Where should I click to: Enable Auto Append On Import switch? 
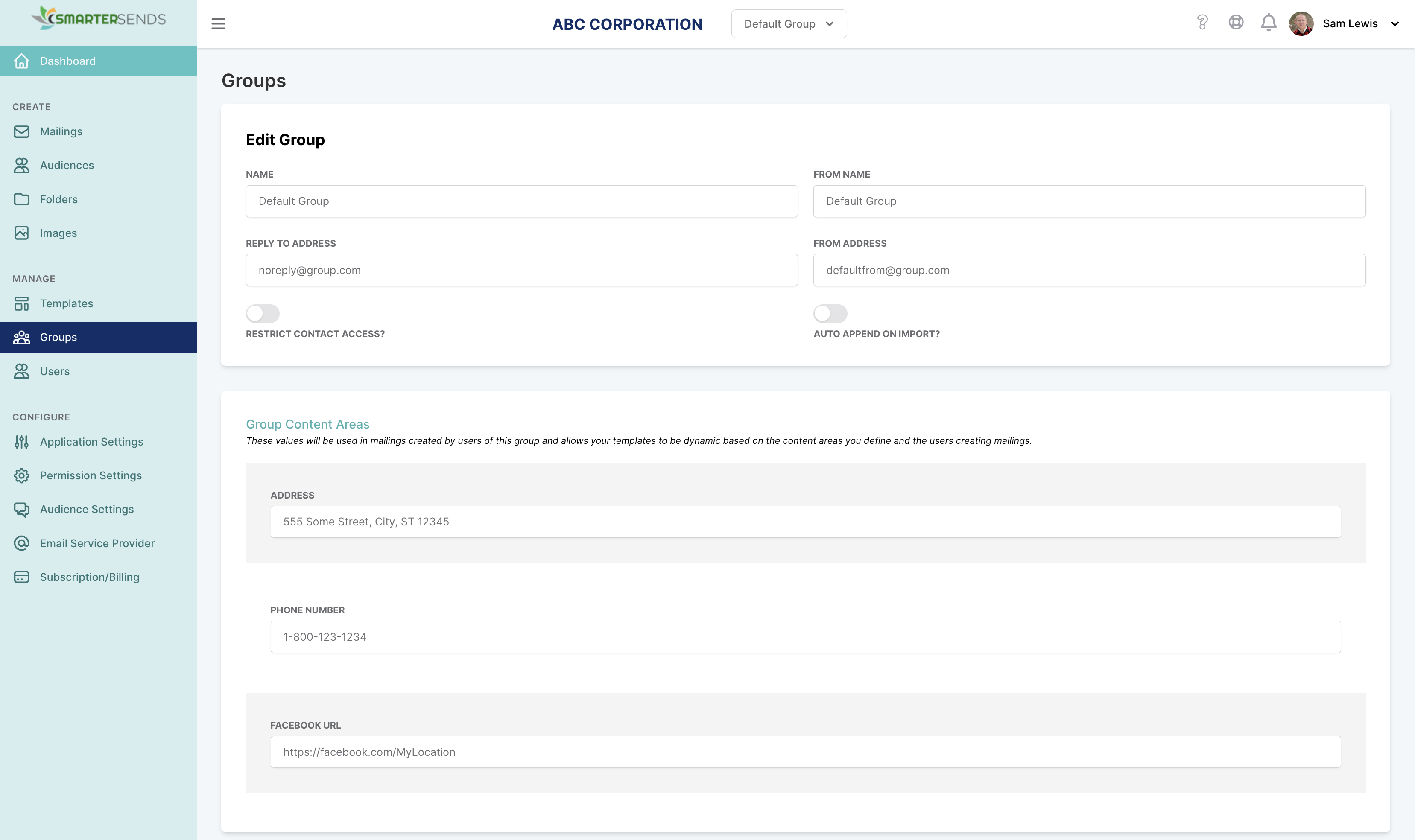[830, 313]
